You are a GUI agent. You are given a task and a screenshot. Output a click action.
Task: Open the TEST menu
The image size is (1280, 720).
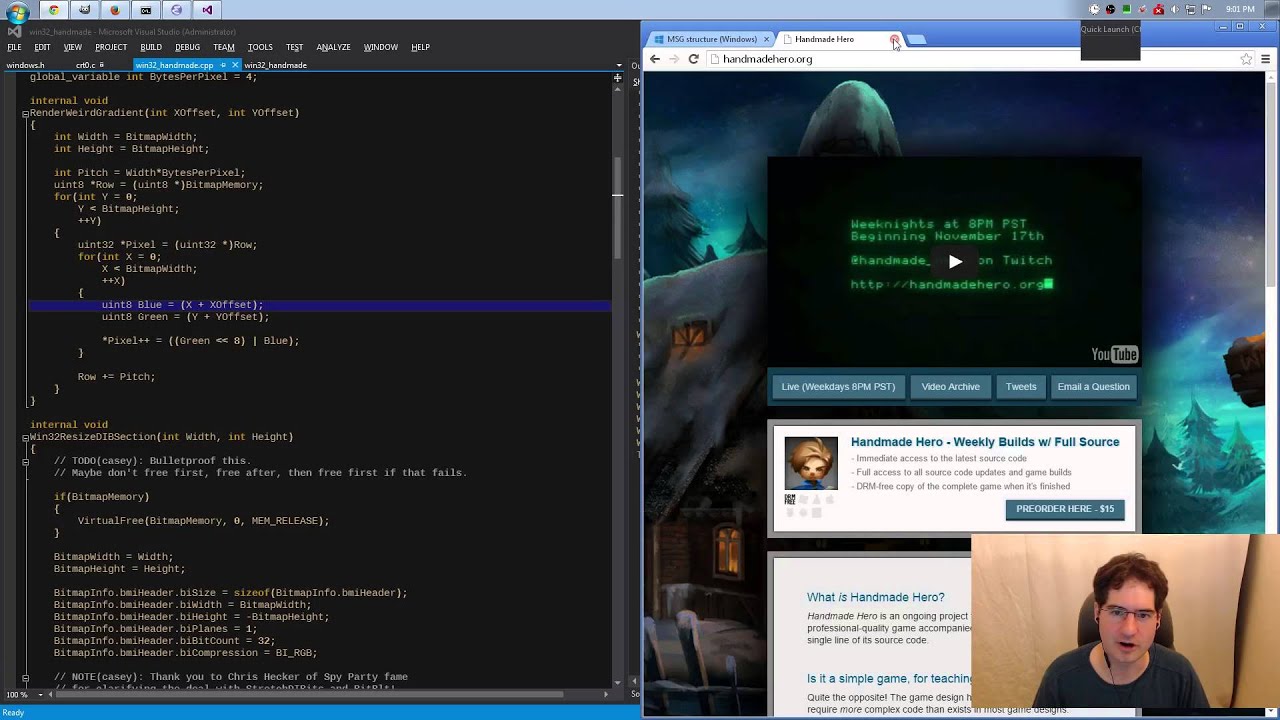tap(294, 47)
